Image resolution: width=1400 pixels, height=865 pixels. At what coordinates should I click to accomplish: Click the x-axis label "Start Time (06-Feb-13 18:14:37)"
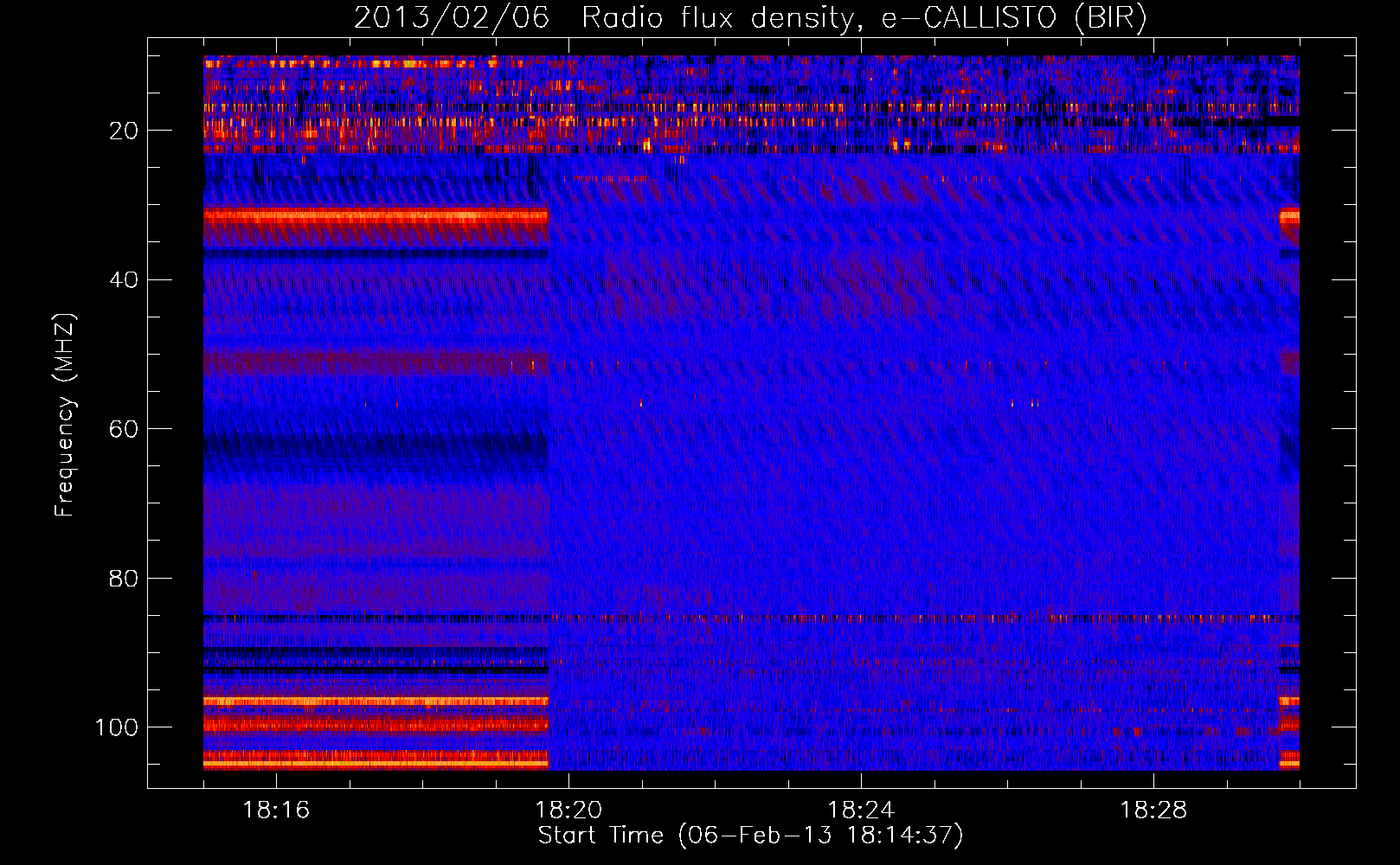[750, 836]
